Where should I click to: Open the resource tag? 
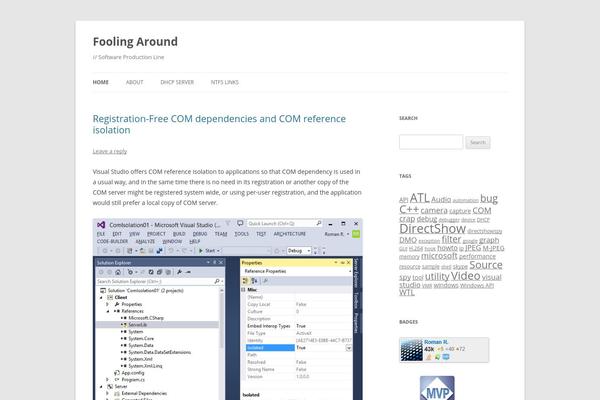(410, 267)
